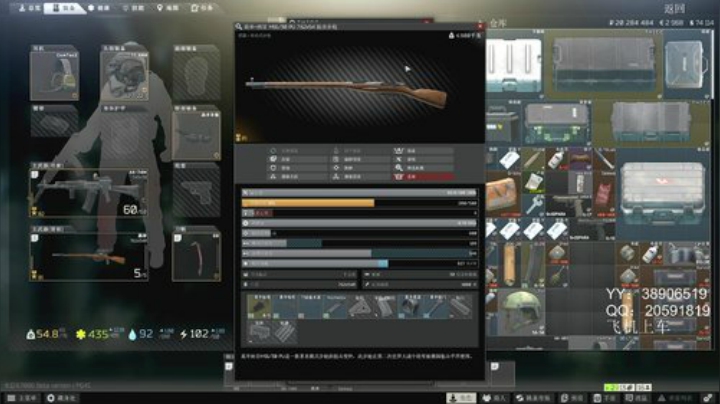Select the Gear tab with backpack icon

pyautogui.click(x=64, y=8)
